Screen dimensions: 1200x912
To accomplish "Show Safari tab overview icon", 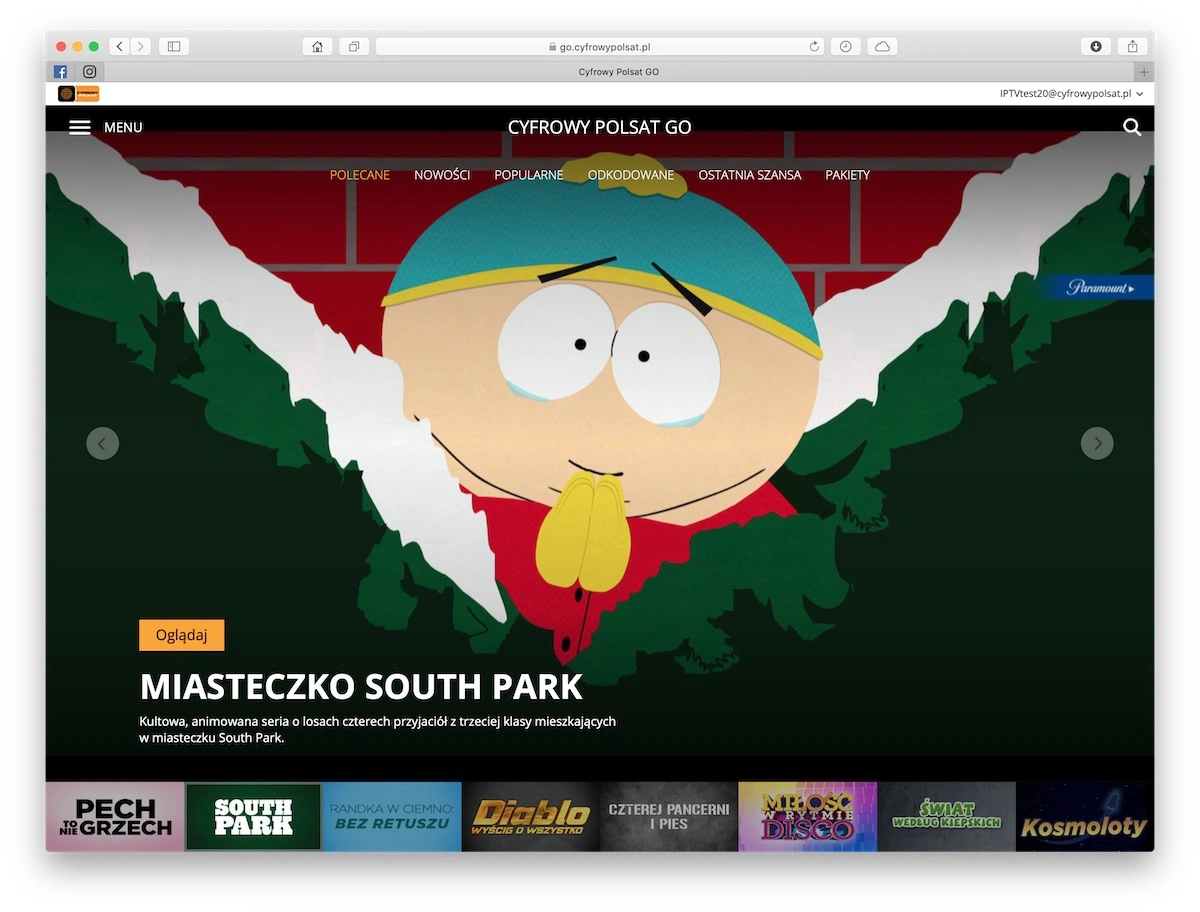I will click(x=354, y=46).
